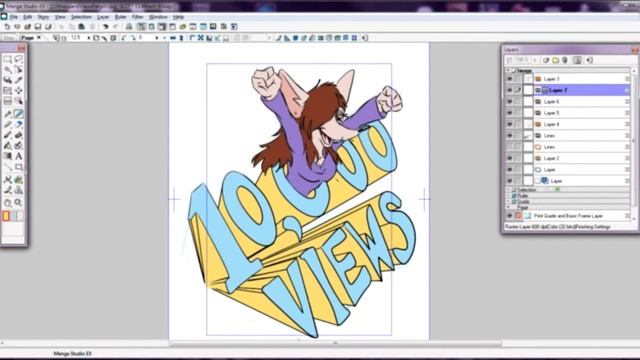
Task: Click the Undo arrow icon
Action: click(x=106, y=27)
